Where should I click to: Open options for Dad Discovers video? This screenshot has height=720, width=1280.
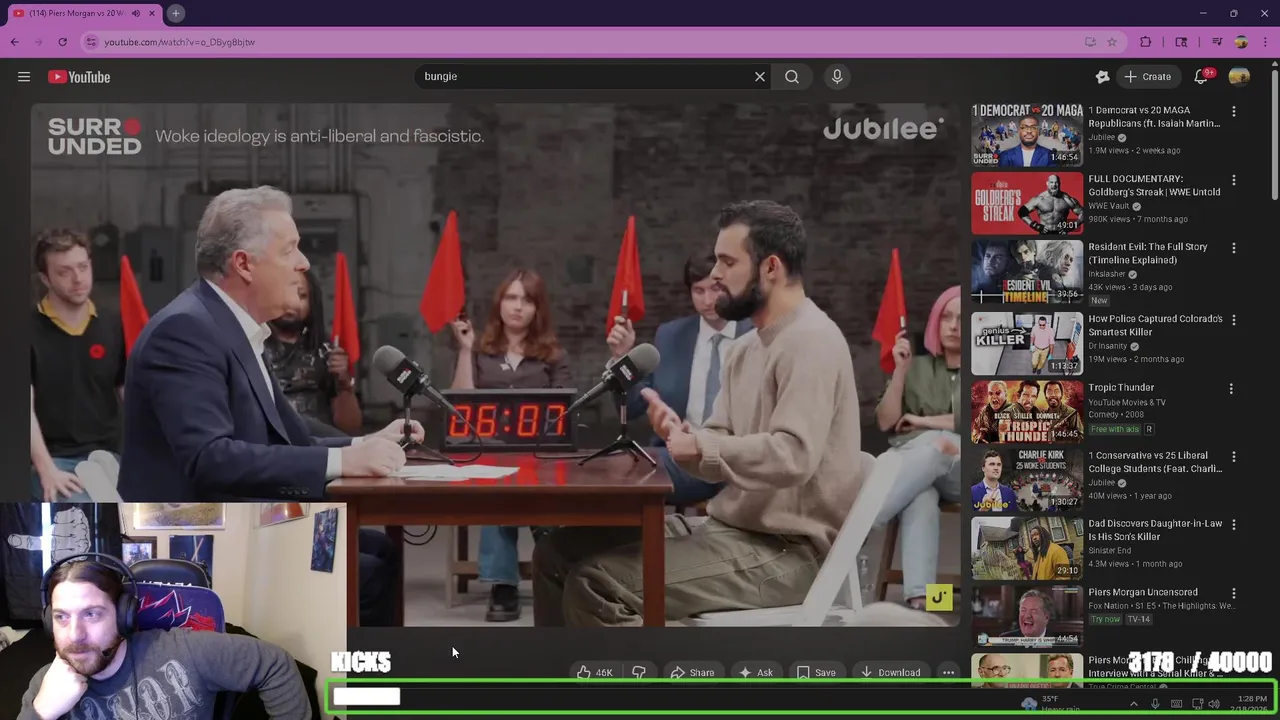1233,525
